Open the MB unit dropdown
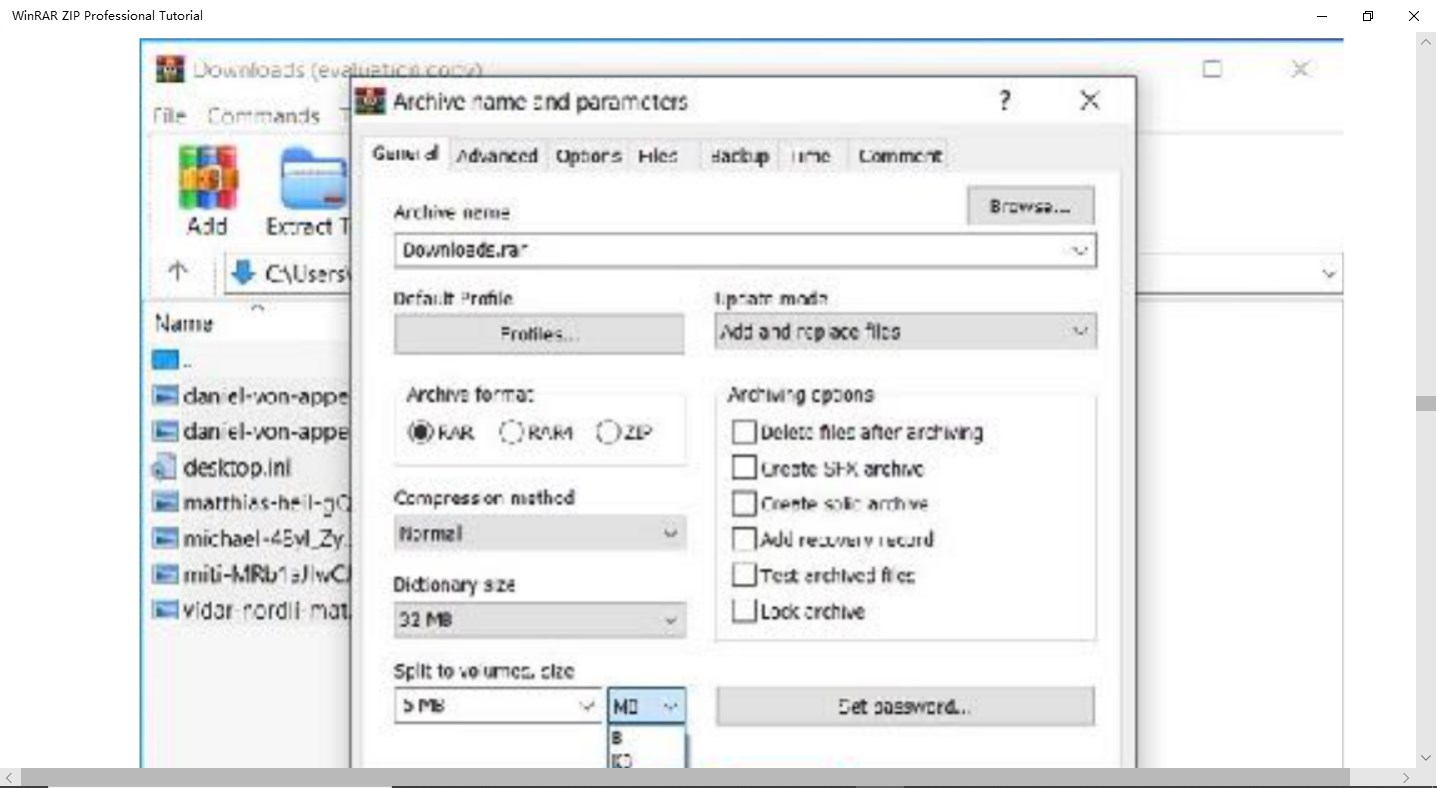Viewport: 1437px width, 788px height. tap(647, 706)
